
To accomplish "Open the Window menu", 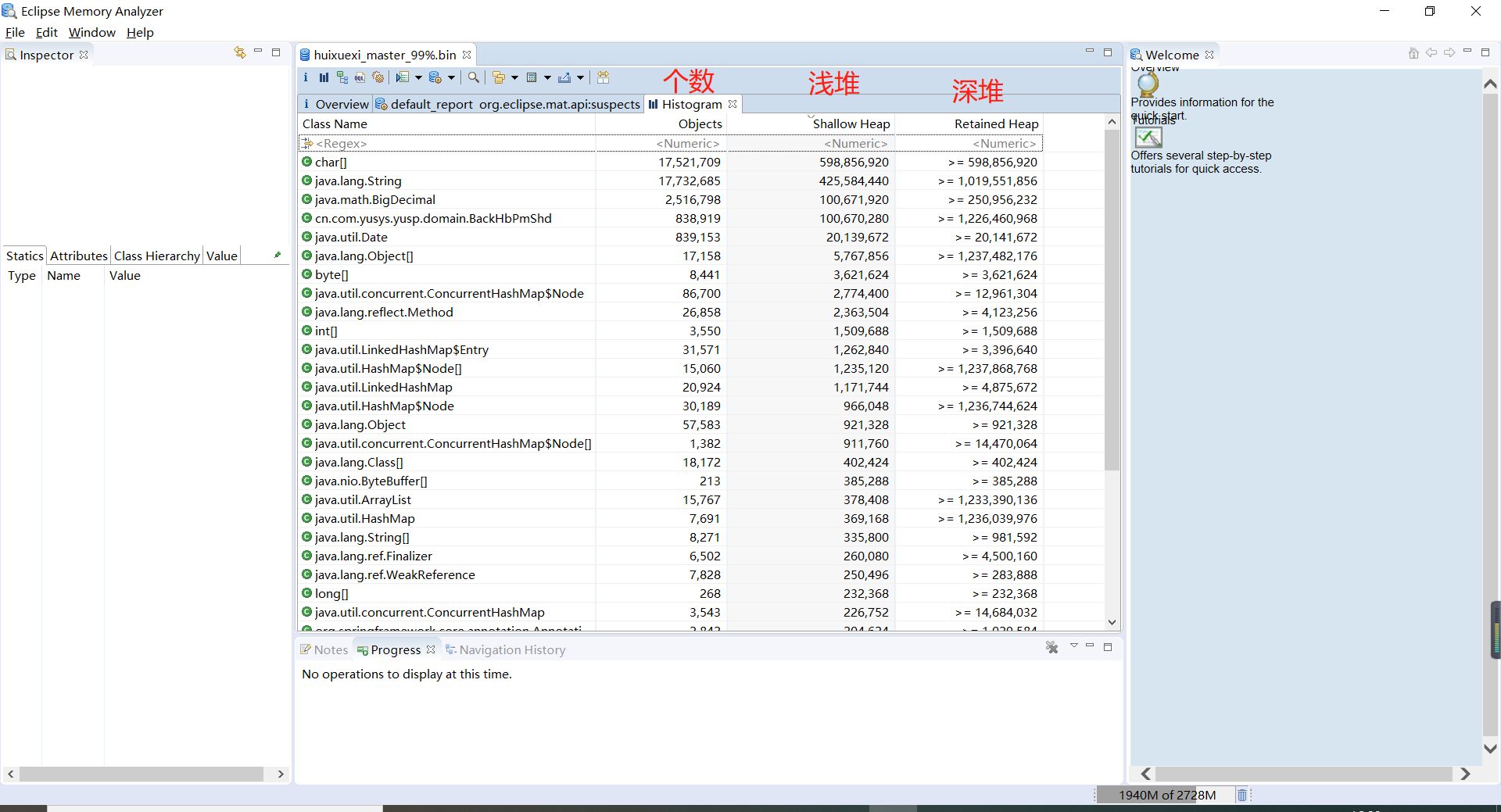I will point(91,32).
